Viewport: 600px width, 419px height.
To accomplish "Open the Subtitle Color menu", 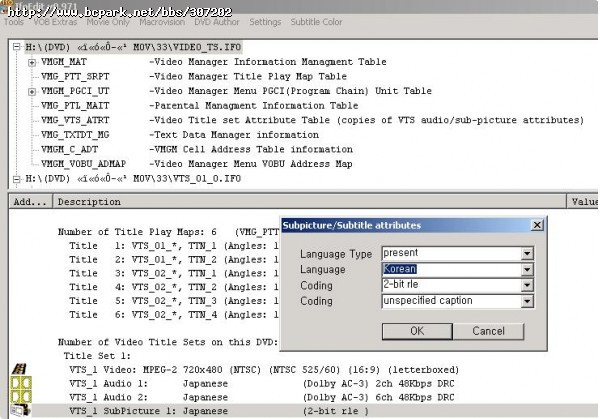I will (316, 22).
